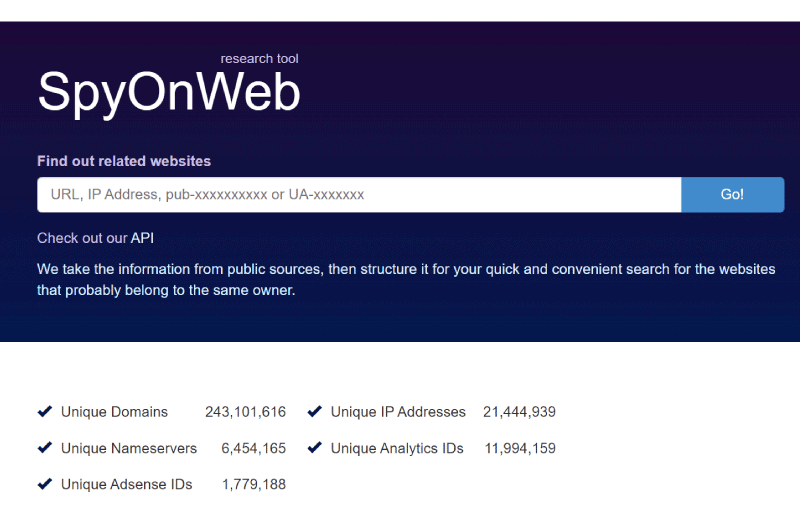Open the API link
This screenshot has width=800, height=530.
pyautogui.click(x=142, y=238)
